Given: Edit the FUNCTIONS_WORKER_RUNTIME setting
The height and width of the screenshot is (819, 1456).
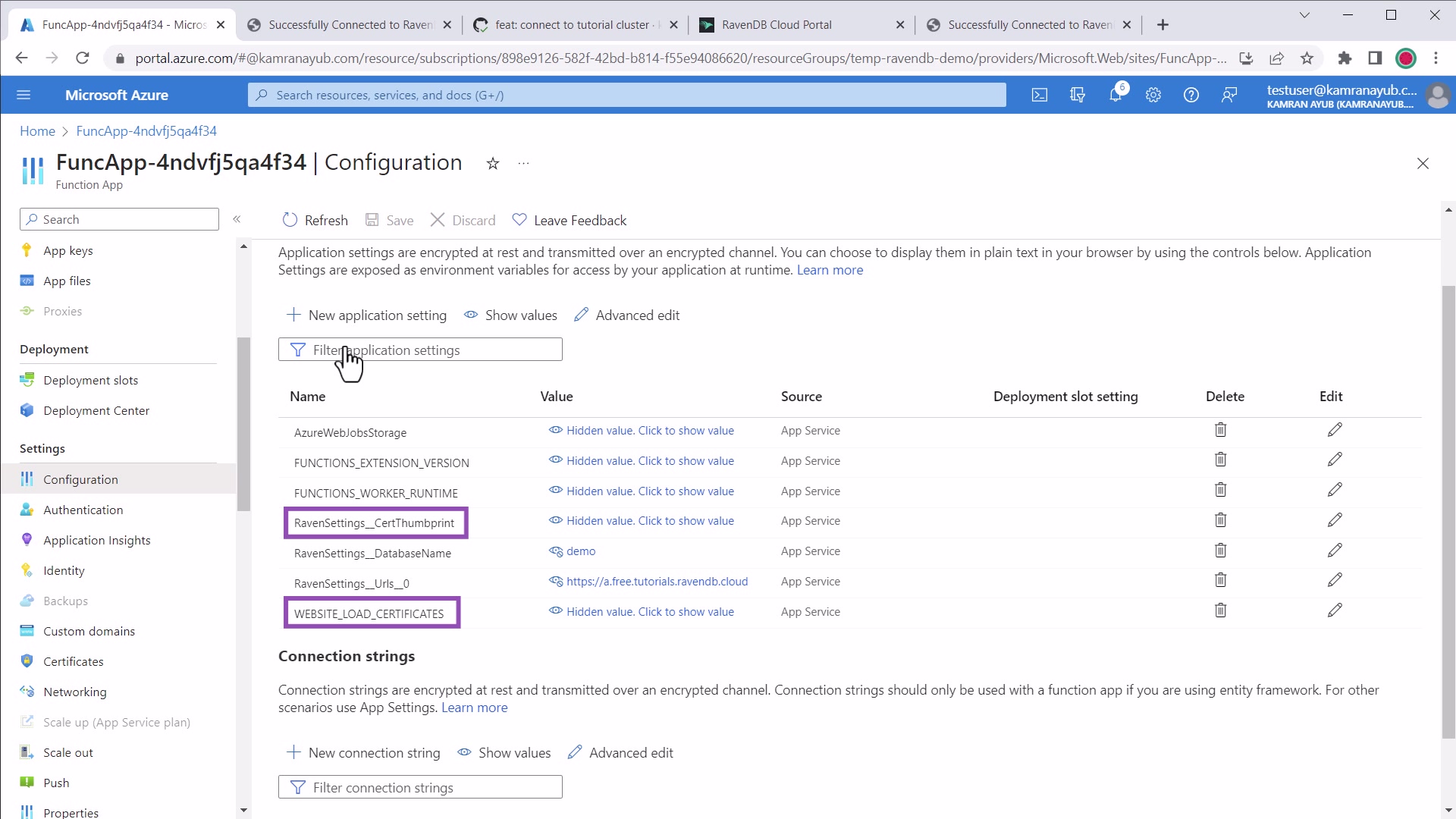Looking at the screenshot, I should [x=1335, y=490].
